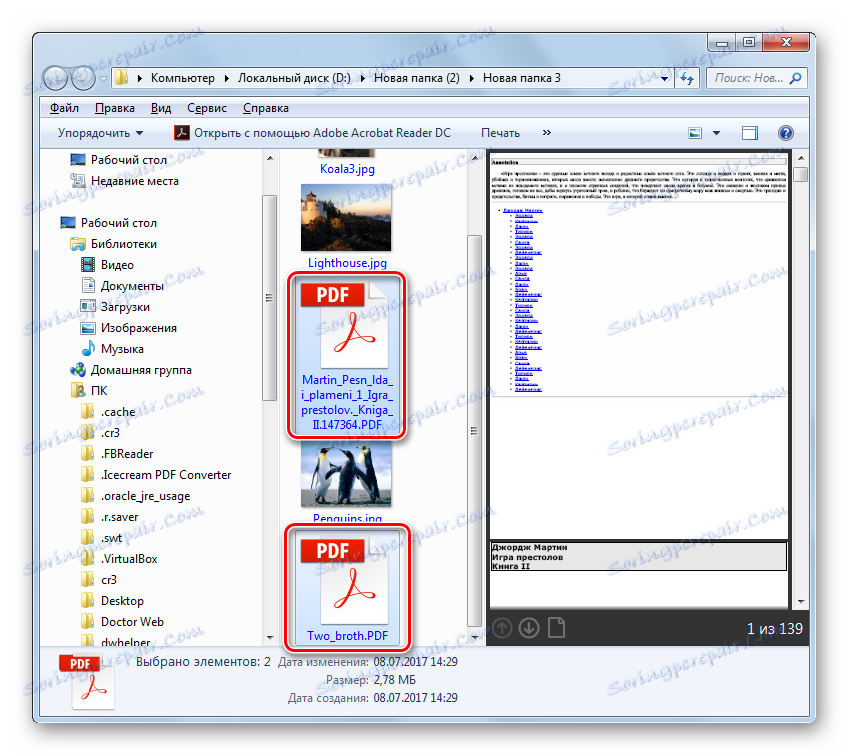Select the Lighthouse.jpg thumbnail
849x756 pixels.
click(x=346, y=218)
